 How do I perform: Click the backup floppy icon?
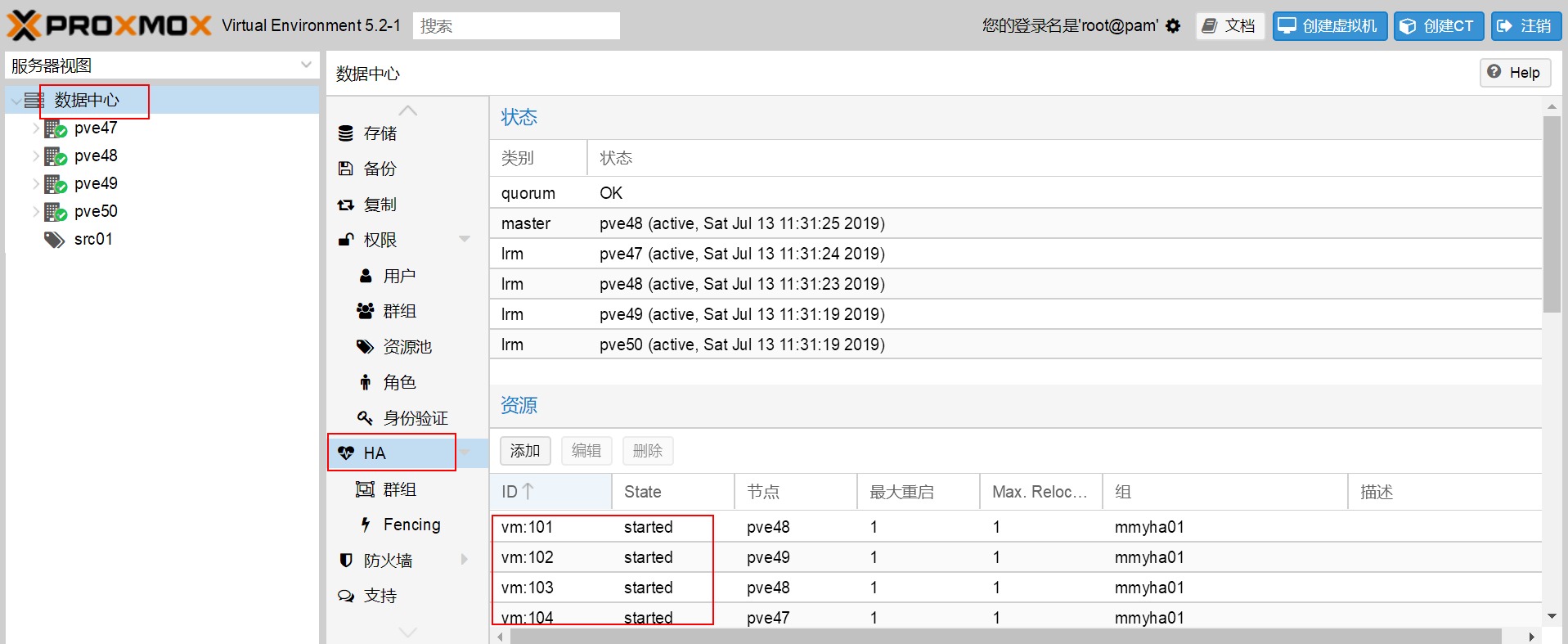pyautogui.click(x=346, y=169)
